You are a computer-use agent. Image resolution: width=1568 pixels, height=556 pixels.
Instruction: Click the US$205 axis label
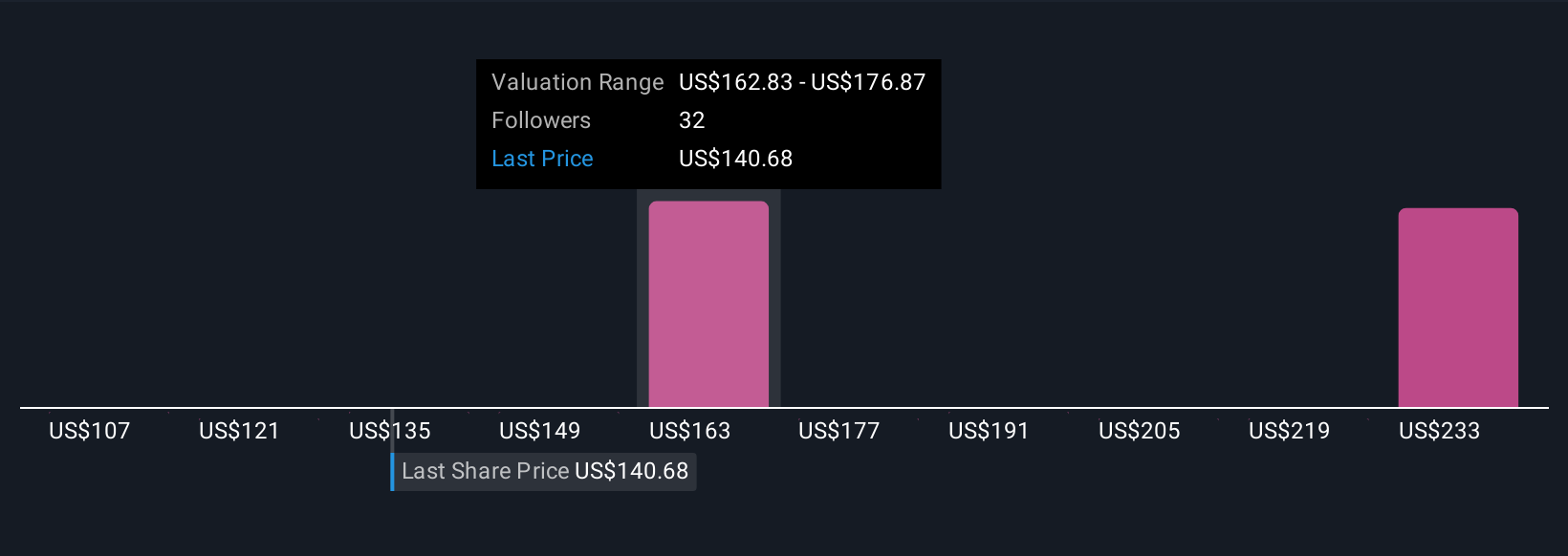[1139, 431]
